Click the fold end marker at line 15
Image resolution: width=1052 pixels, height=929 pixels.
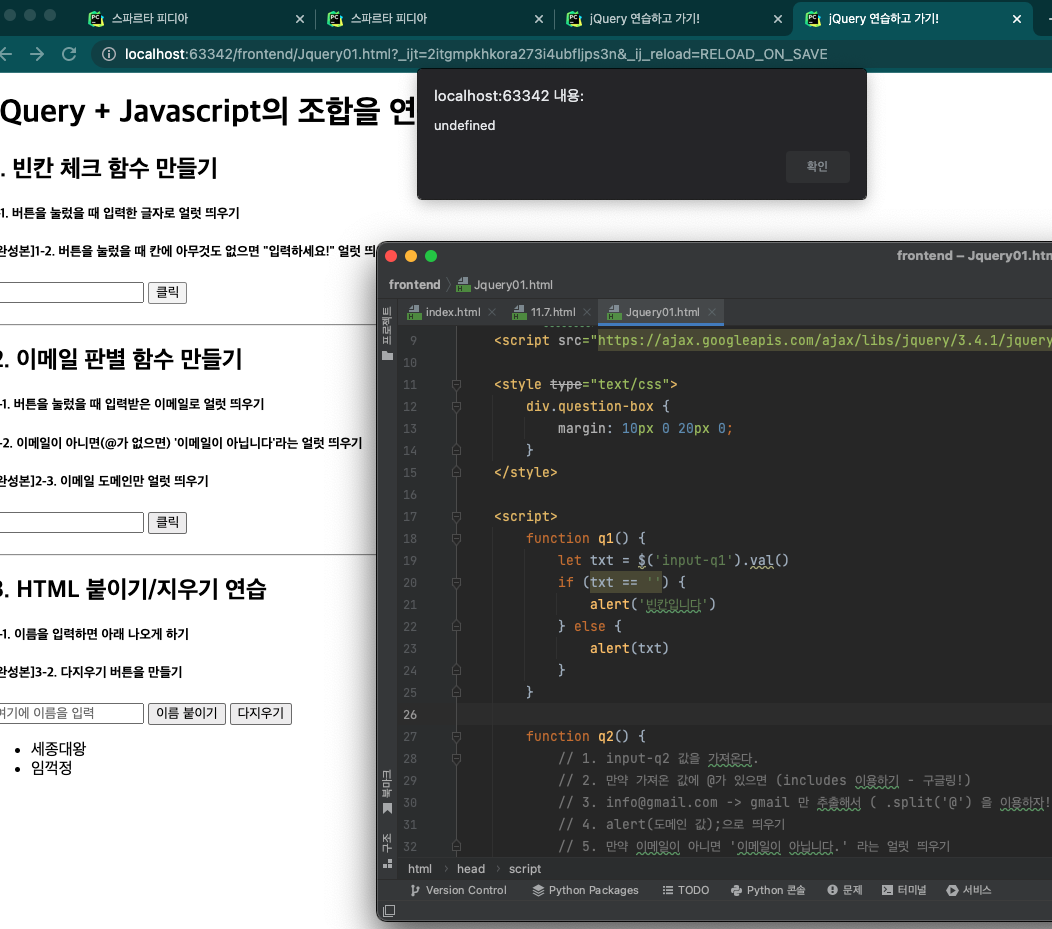[456, 473]
